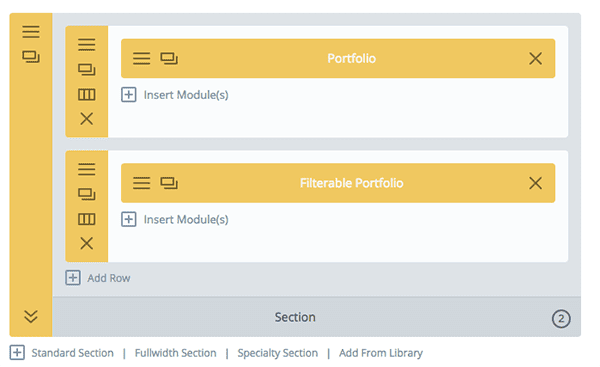600x367 pixels.
Task: Remove the Filterable Portfolio module
Action: [535, 183]
